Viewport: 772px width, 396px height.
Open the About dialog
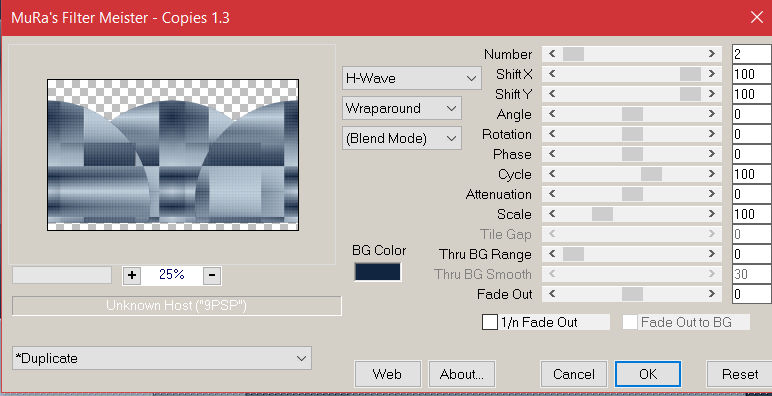[461, 374]
